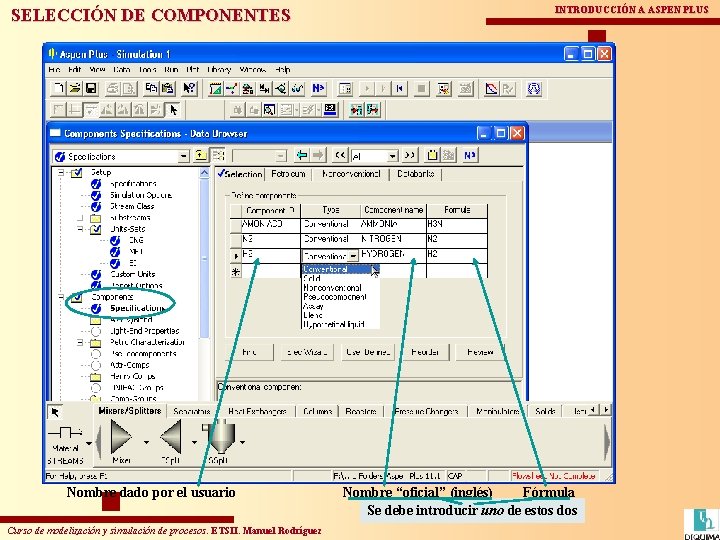The image size is (720, 540).
Task: Collapse the Units-Sets tree node
Action: tap(81, 229)
